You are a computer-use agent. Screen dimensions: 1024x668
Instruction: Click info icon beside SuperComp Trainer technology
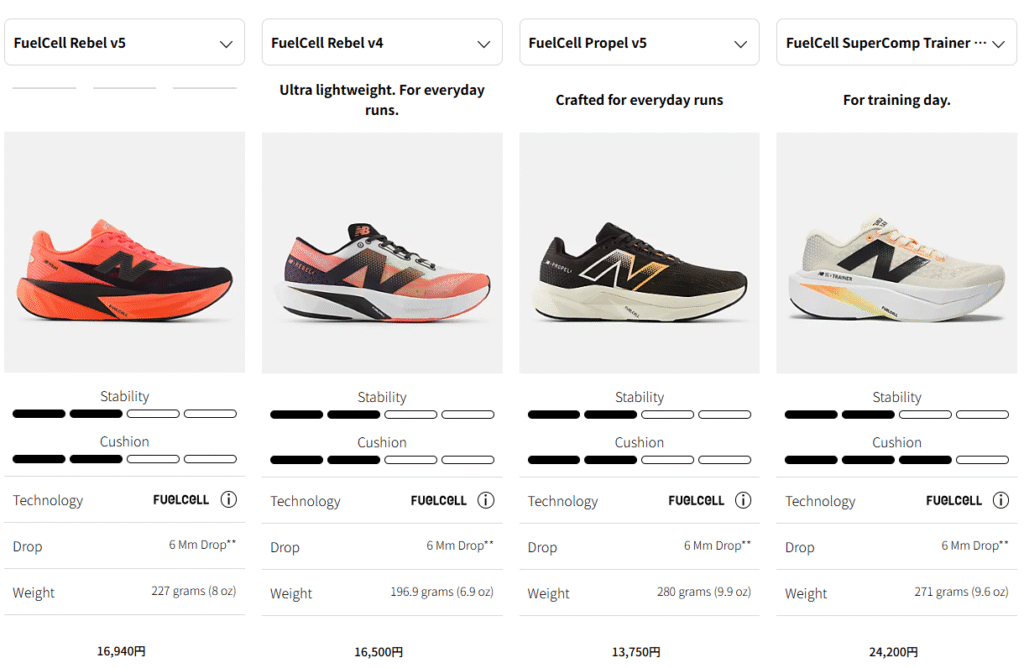(x=1000, y=500)
